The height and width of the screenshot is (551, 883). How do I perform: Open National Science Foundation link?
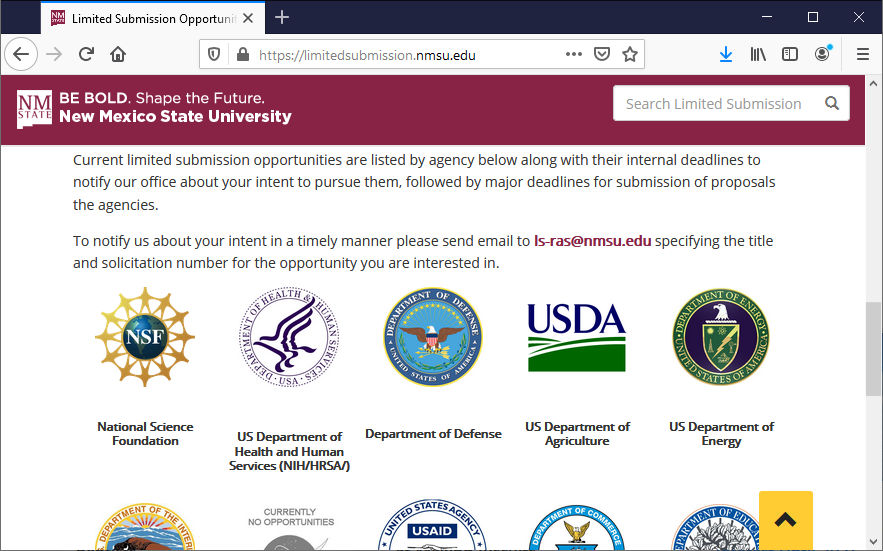click(x=145, y=434)
